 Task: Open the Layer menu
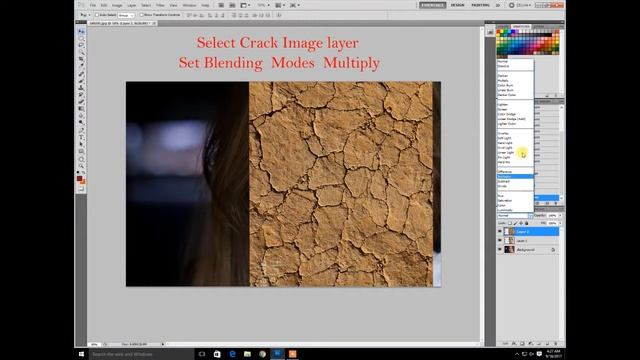(131, 5)
